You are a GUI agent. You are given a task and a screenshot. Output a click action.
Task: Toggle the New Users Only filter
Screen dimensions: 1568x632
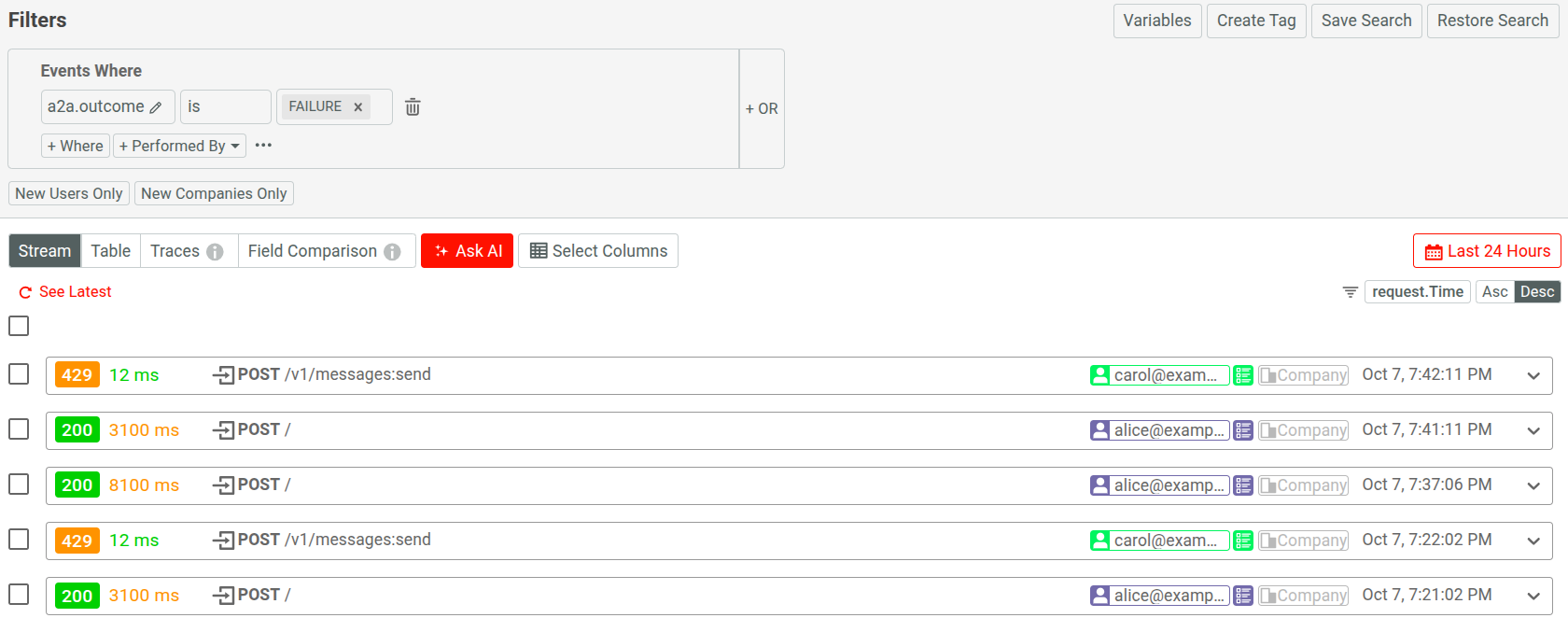[x=69, y=193]
